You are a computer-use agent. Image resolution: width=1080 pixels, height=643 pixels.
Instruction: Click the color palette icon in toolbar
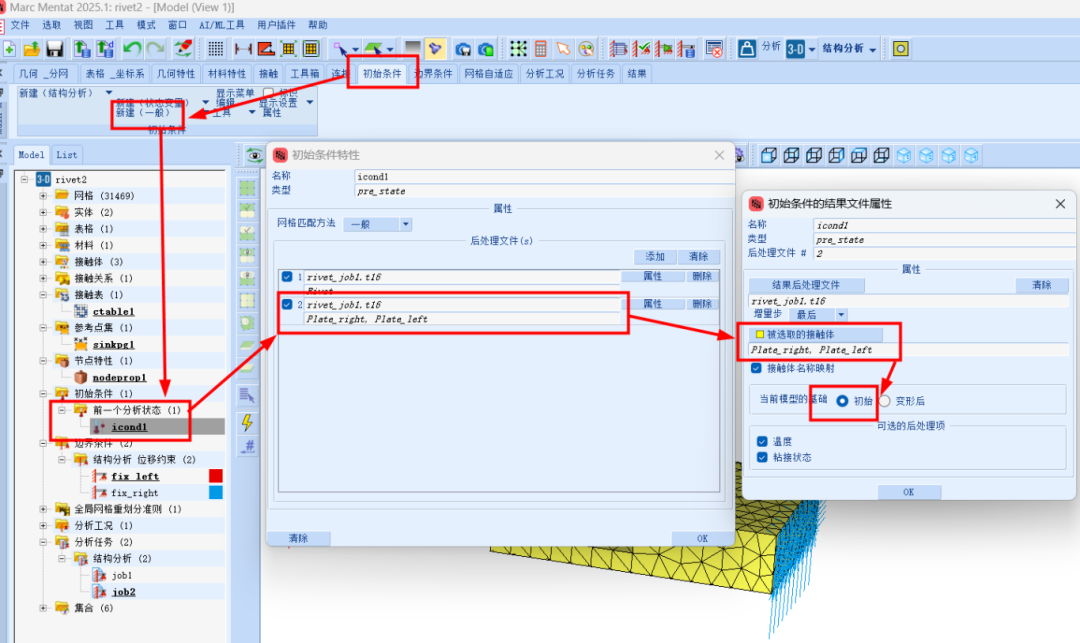[586, 48]
